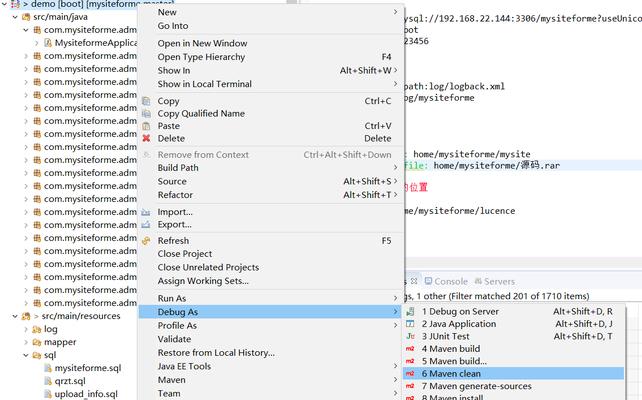Viewport: 642px width, 400px height.
Task: Click the red Delete X icon
Action: (x=147, y=139)
